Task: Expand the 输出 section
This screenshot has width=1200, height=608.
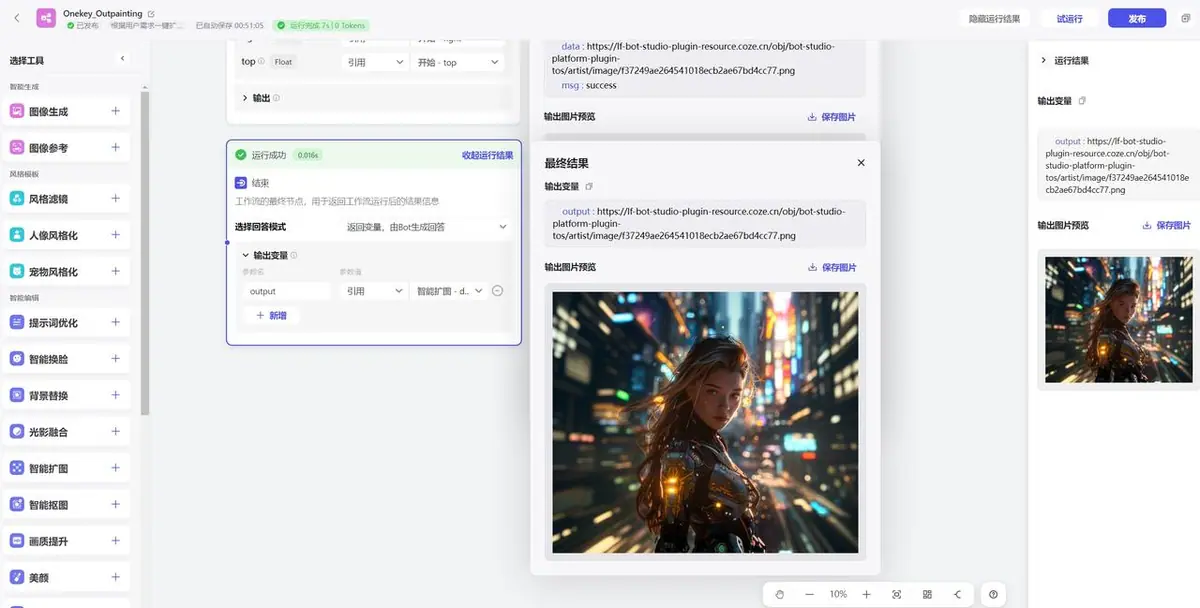Action: (x=245, y=98)
